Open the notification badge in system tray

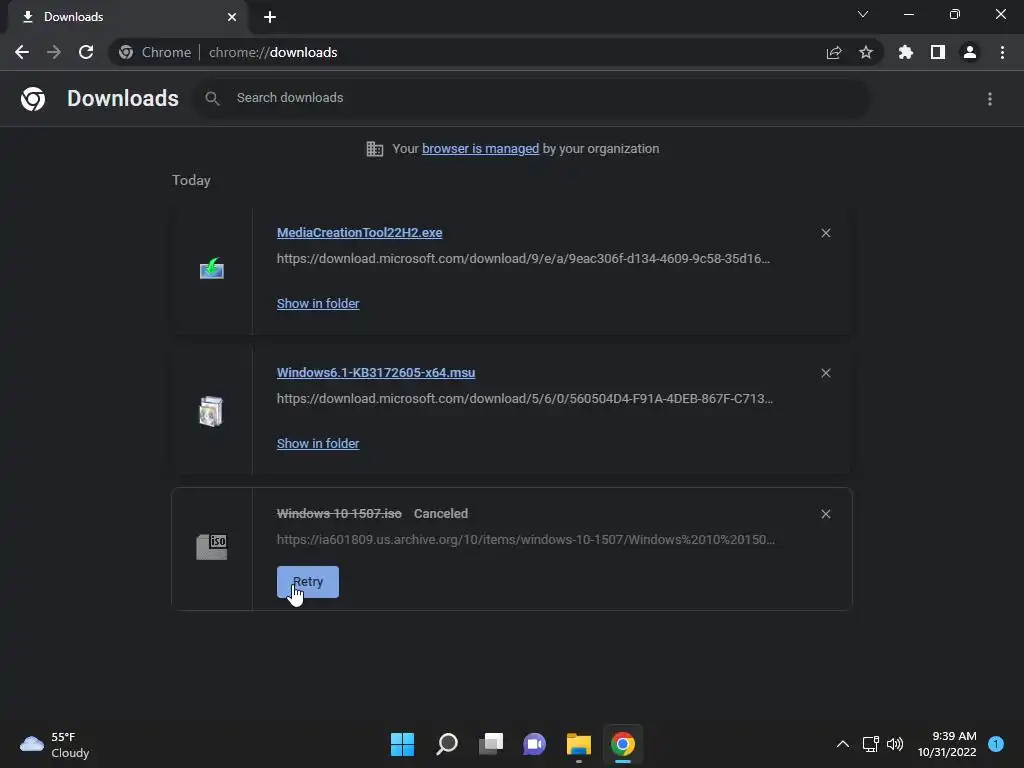(x=996, y=744)
